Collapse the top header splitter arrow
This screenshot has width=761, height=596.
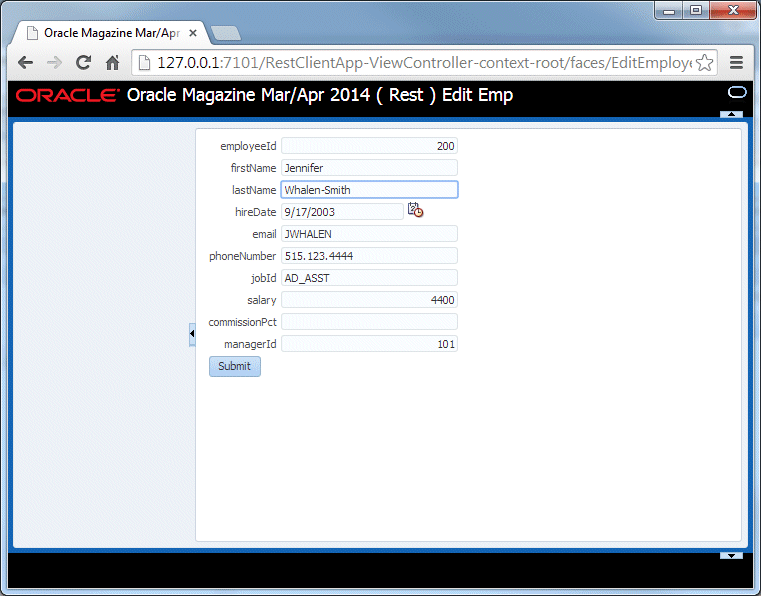tap(731, 115)
